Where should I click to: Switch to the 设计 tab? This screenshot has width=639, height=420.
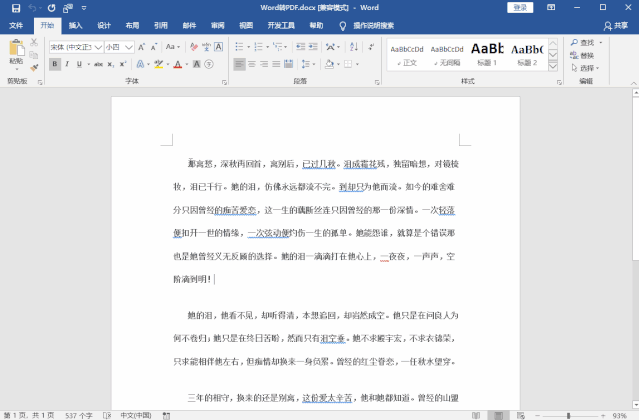pos(104,26)
